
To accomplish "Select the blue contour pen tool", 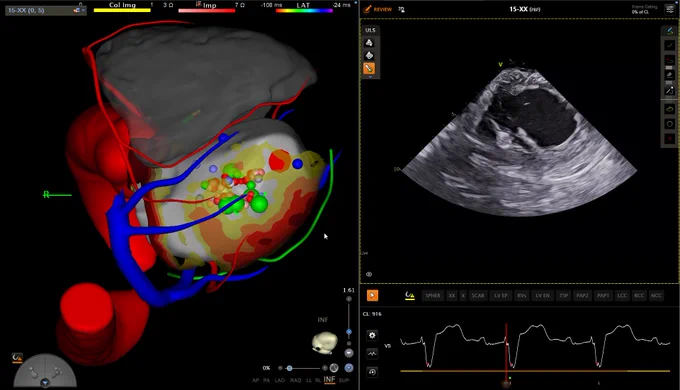I will pos(669,31).
